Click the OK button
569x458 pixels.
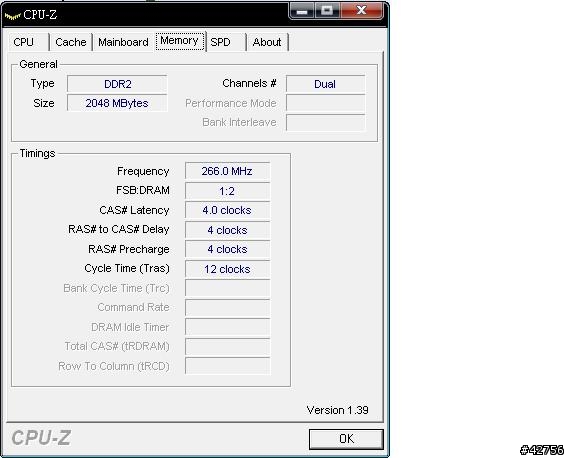click(346, 439)
